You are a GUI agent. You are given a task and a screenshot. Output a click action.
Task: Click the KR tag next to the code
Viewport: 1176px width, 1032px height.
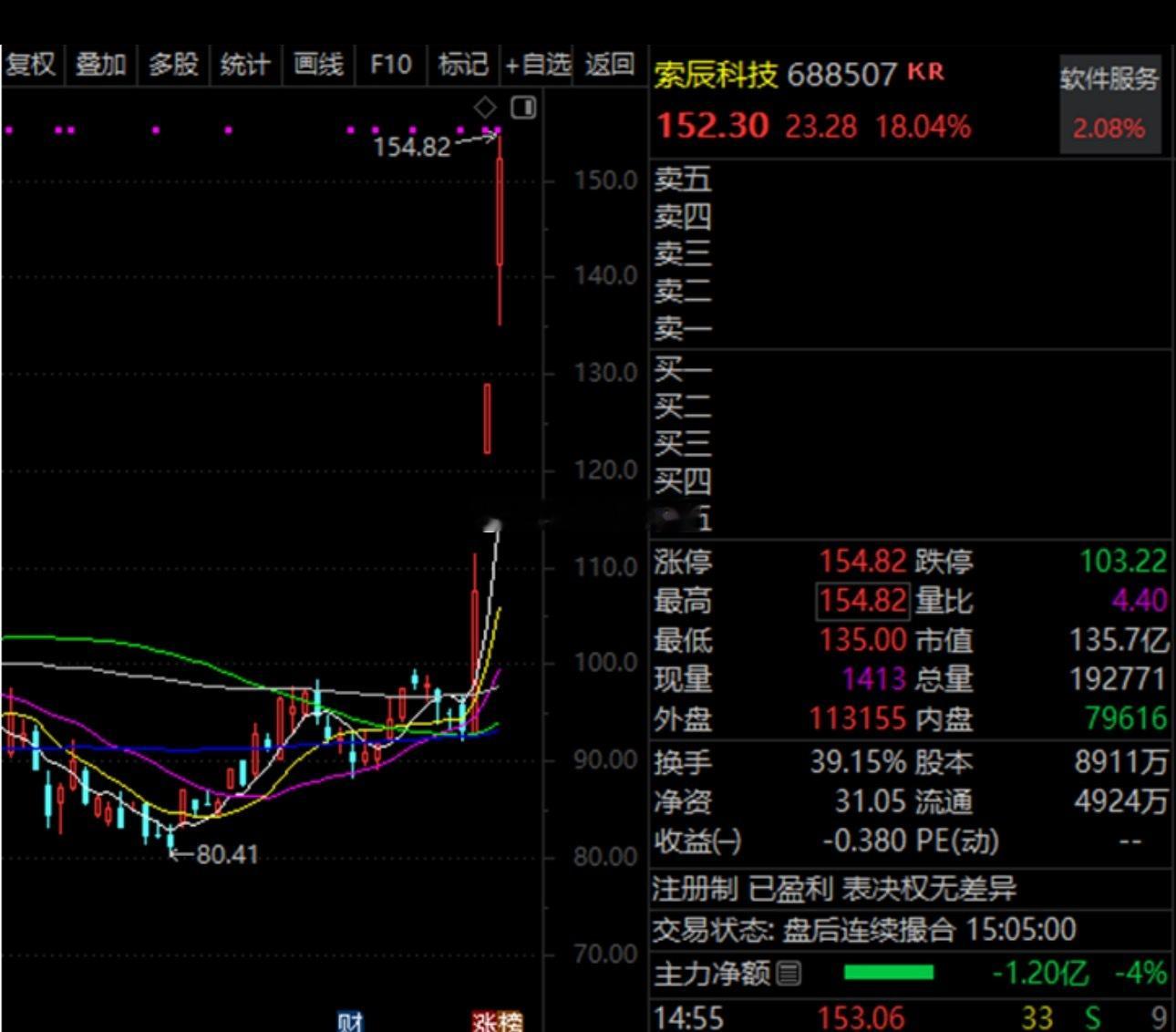925,71
